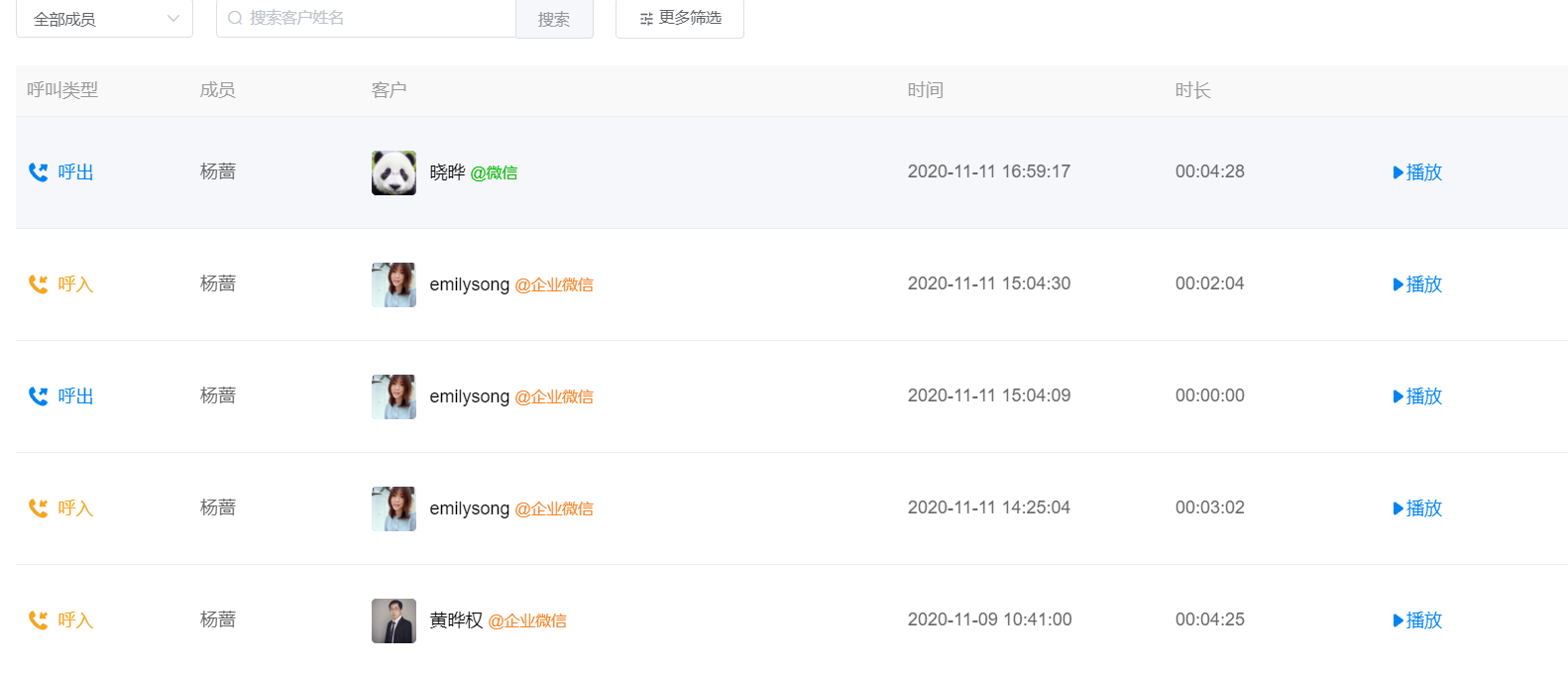Click the outgoing call icon for 晓晔

coord(38,172)
